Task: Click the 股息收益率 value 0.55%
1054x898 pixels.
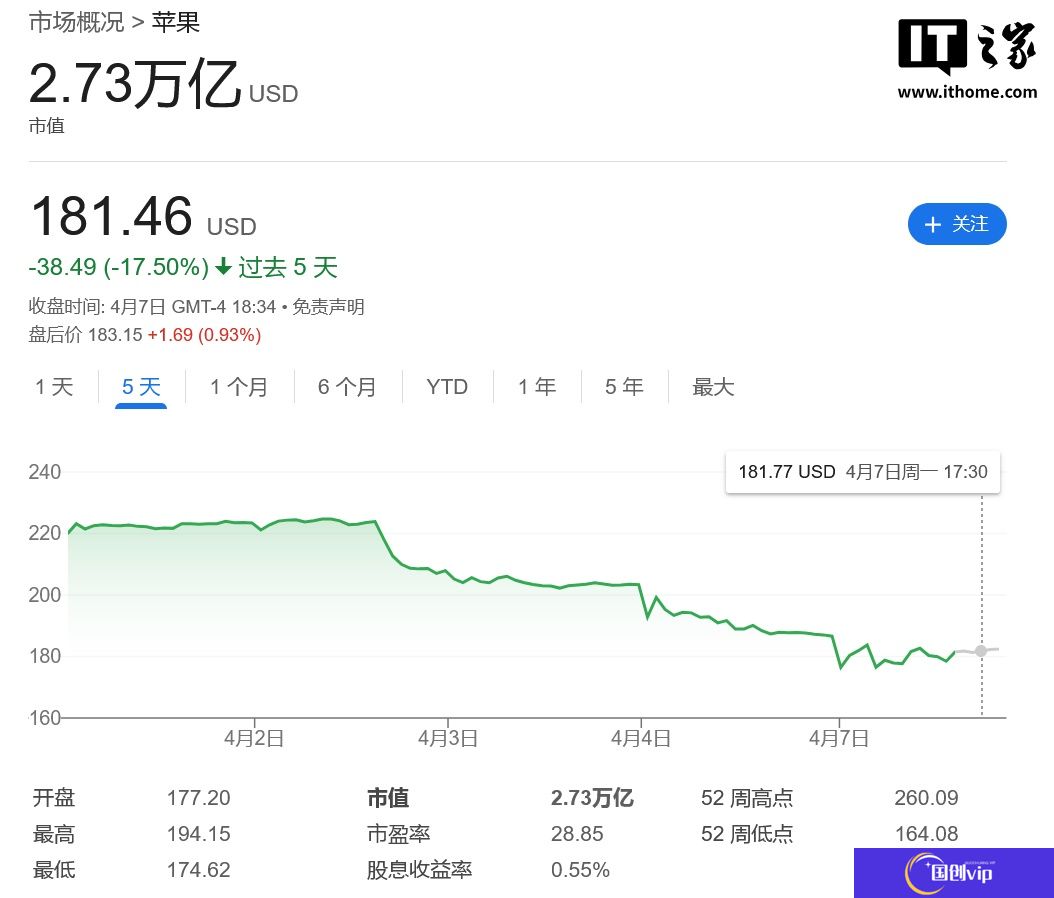Action: point(580,870)
